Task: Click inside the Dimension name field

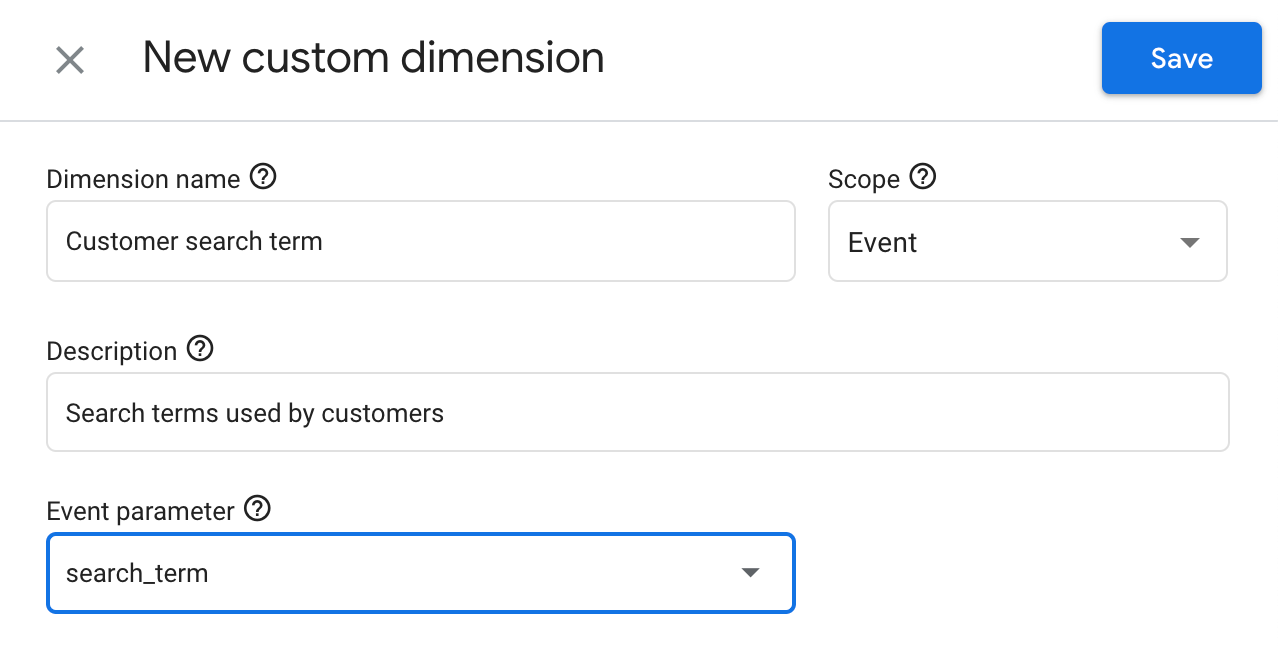Action: point(420,241)
